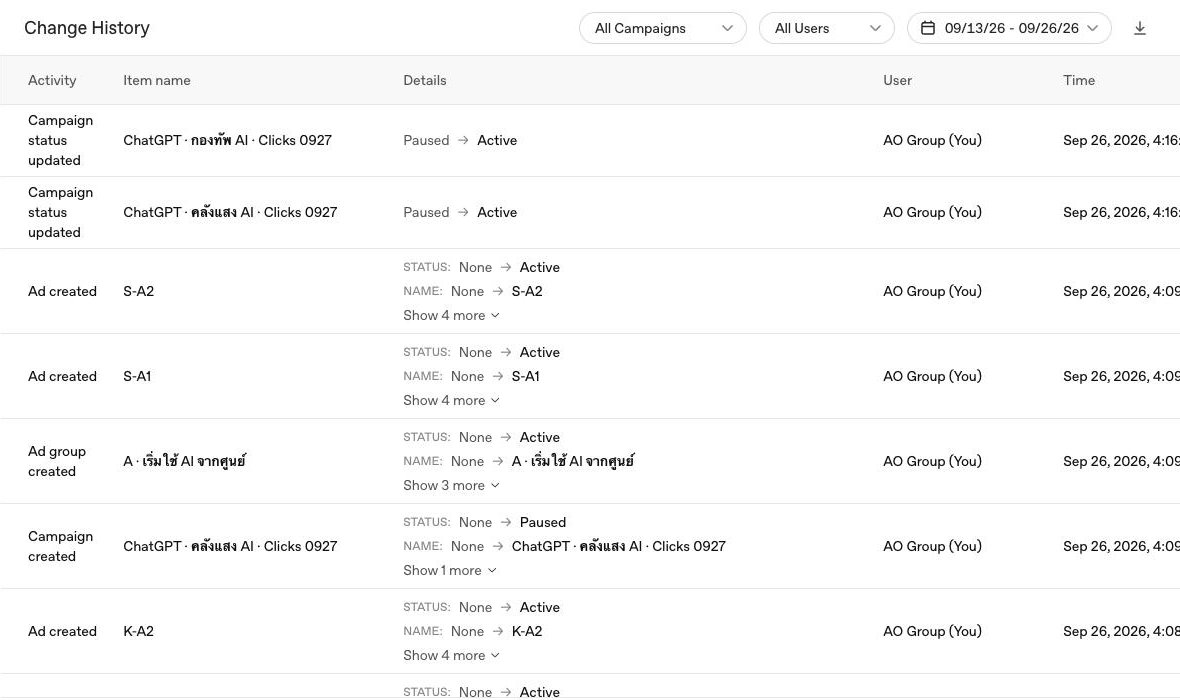Viewport: 1180px width, 700px height.
Task: Expand Show 4 more for S-A2
Action: click(x=451, y=315)
